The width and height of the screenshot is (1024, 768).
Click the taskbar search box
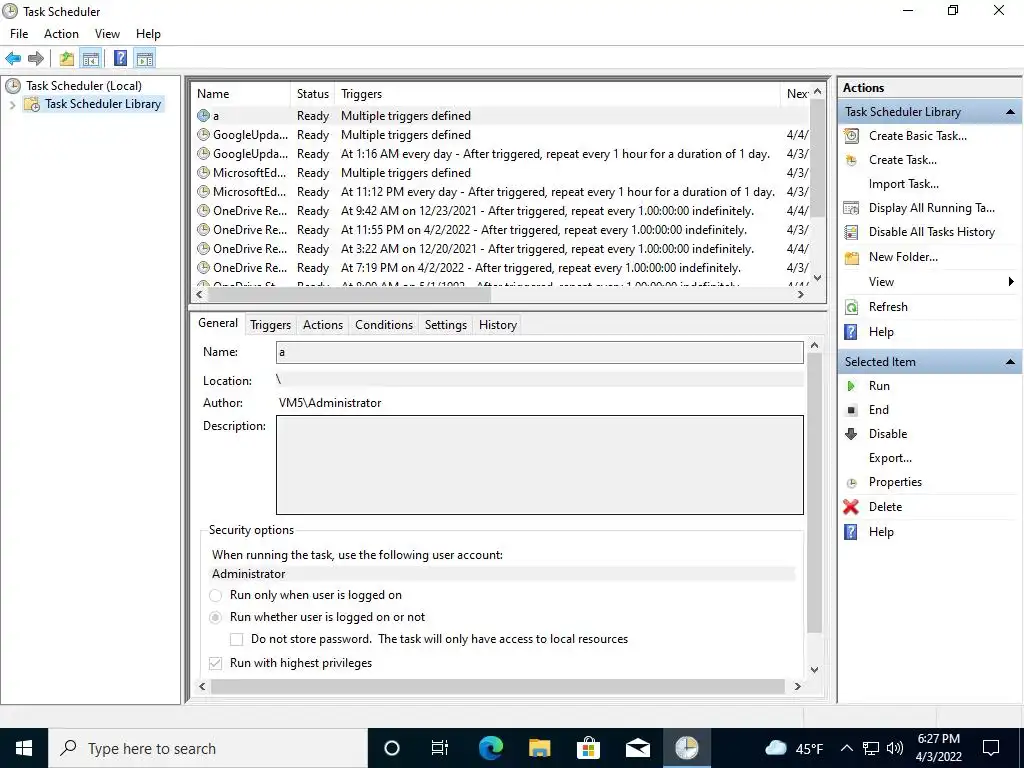pos(208,748)
